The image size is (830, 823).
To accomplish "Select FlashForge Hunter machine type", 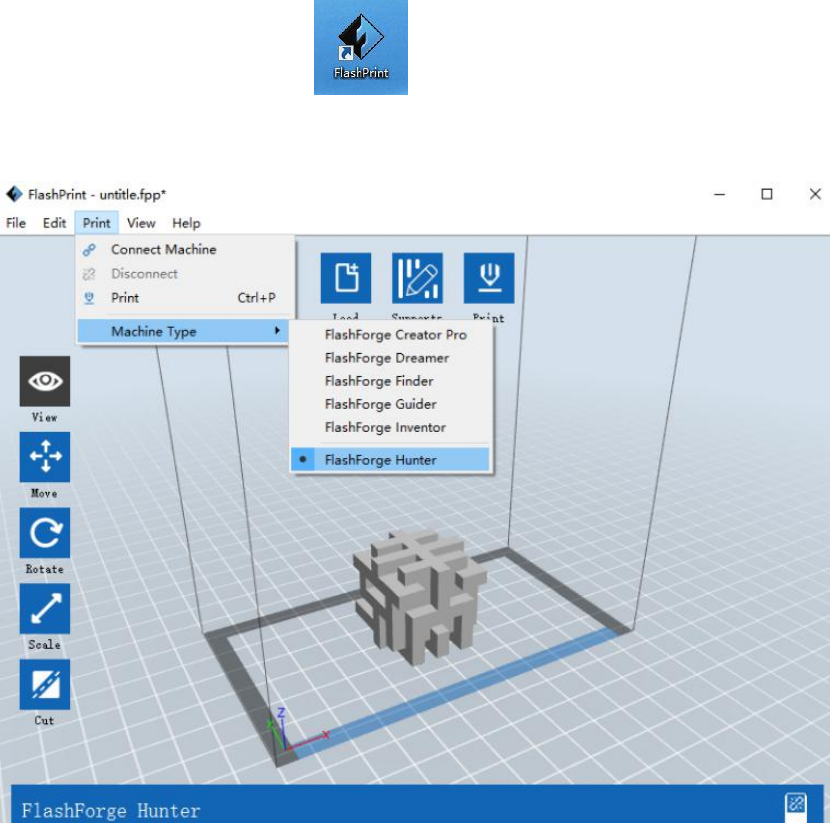I will [x=391, y=459].
